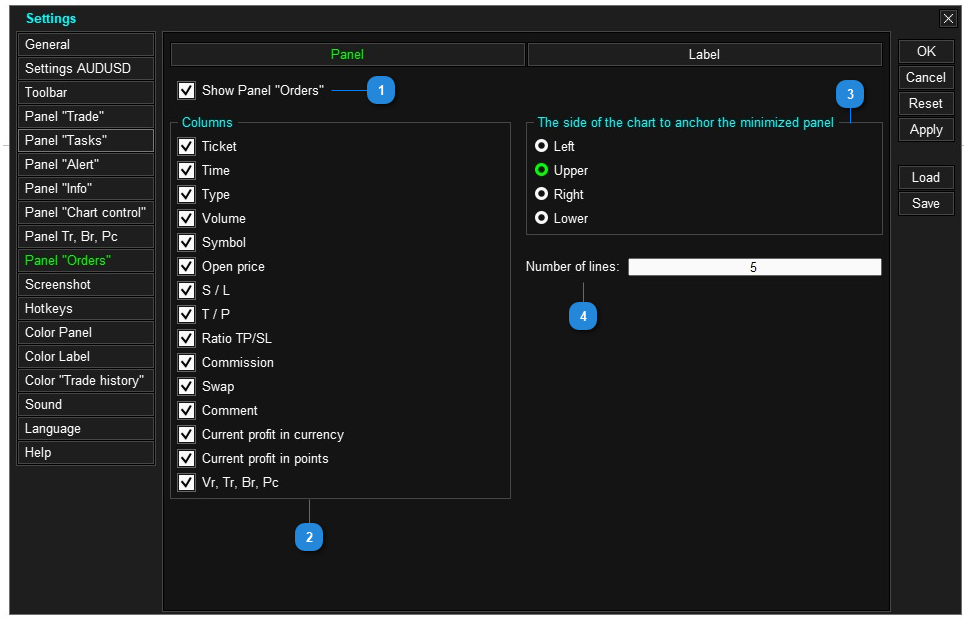Switch to the Label tab
The width and height of the screenshot is (967, 621).
click(x=704, y=54)
